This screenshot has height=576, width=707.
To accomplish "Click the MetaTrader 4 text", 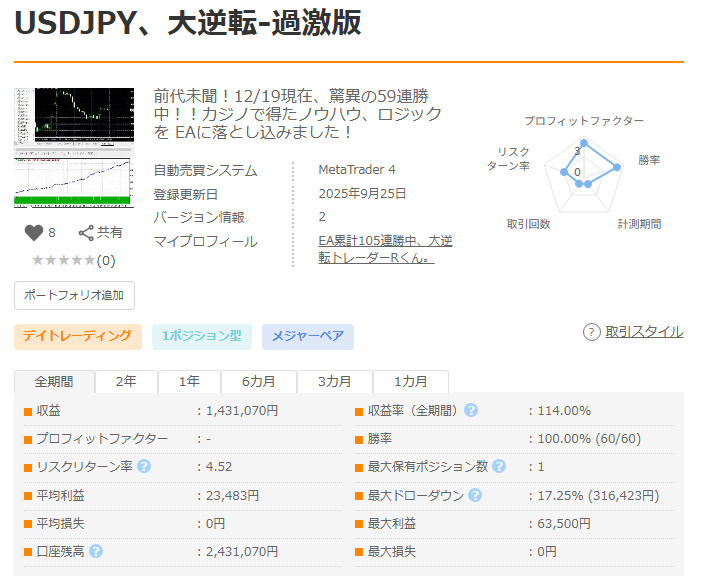I will tap(357, 170).
